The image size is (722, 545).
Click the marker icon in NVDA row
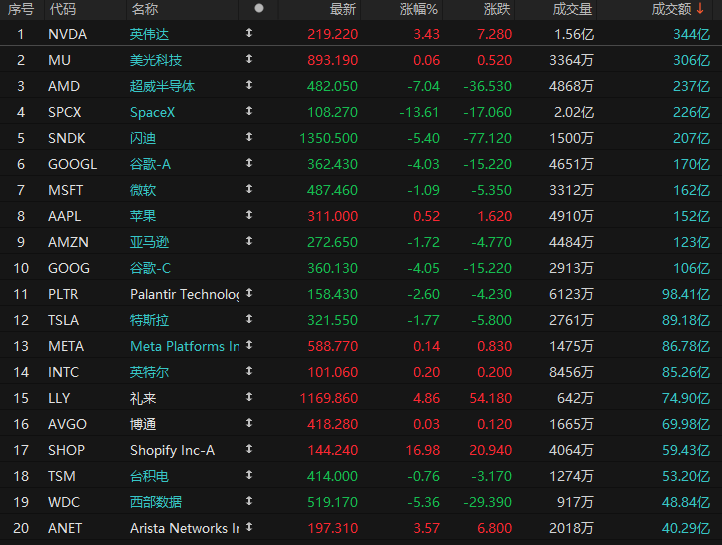pos(249,33)
